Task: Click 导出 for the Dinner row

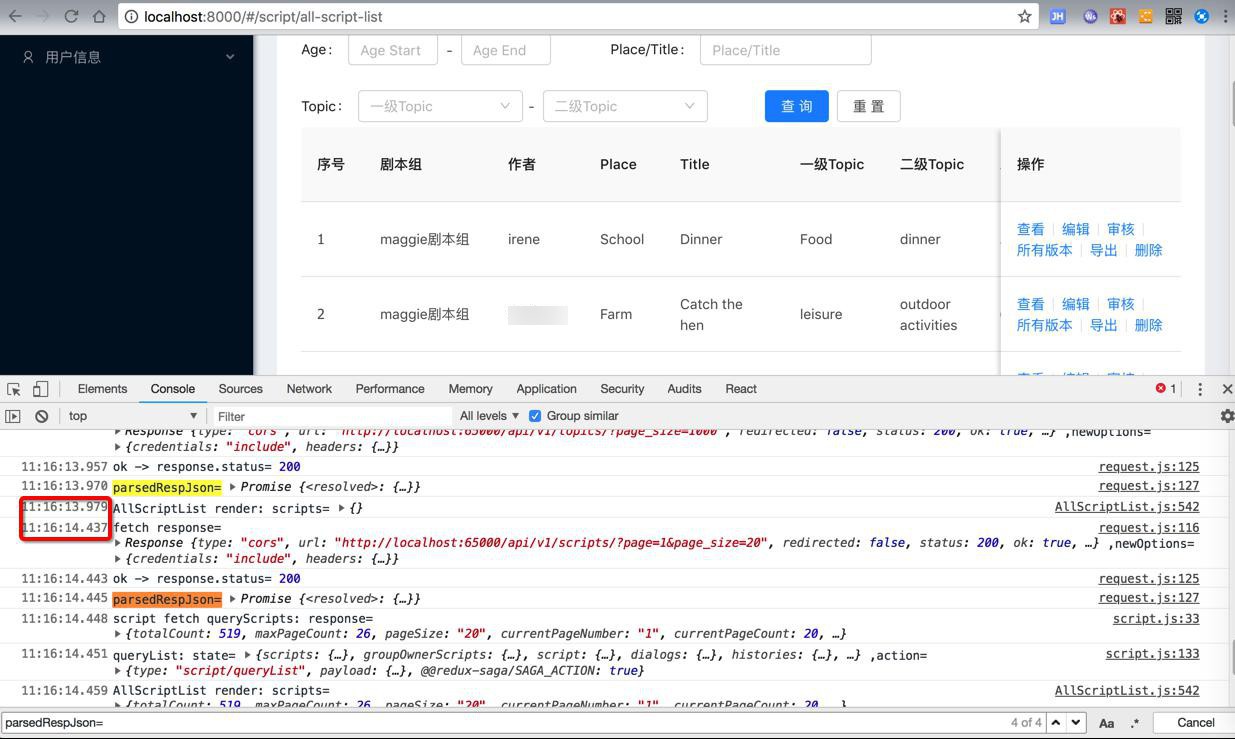Action: tap(1103, 250)
